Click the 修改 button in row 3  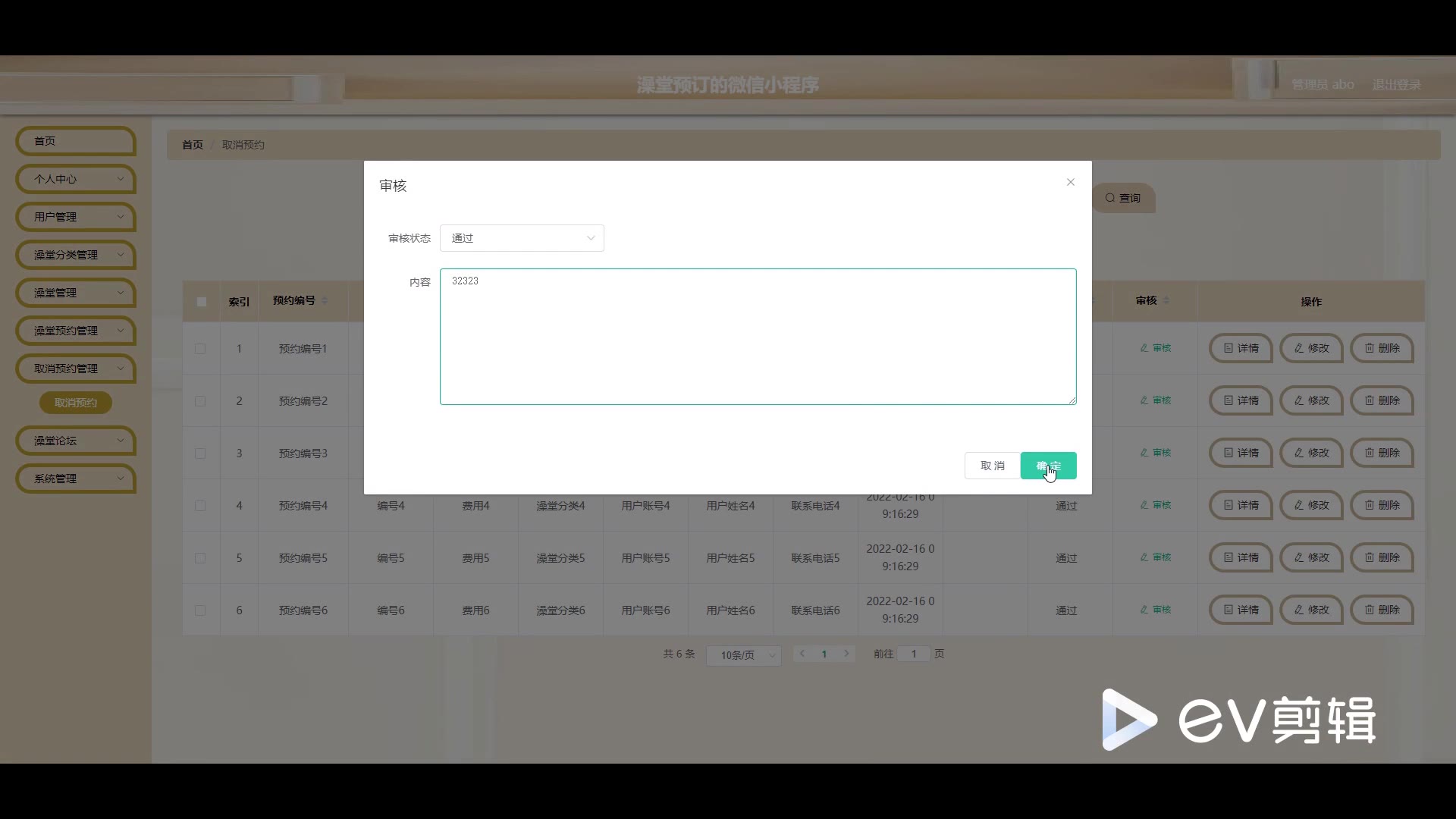coord(1311,453)
